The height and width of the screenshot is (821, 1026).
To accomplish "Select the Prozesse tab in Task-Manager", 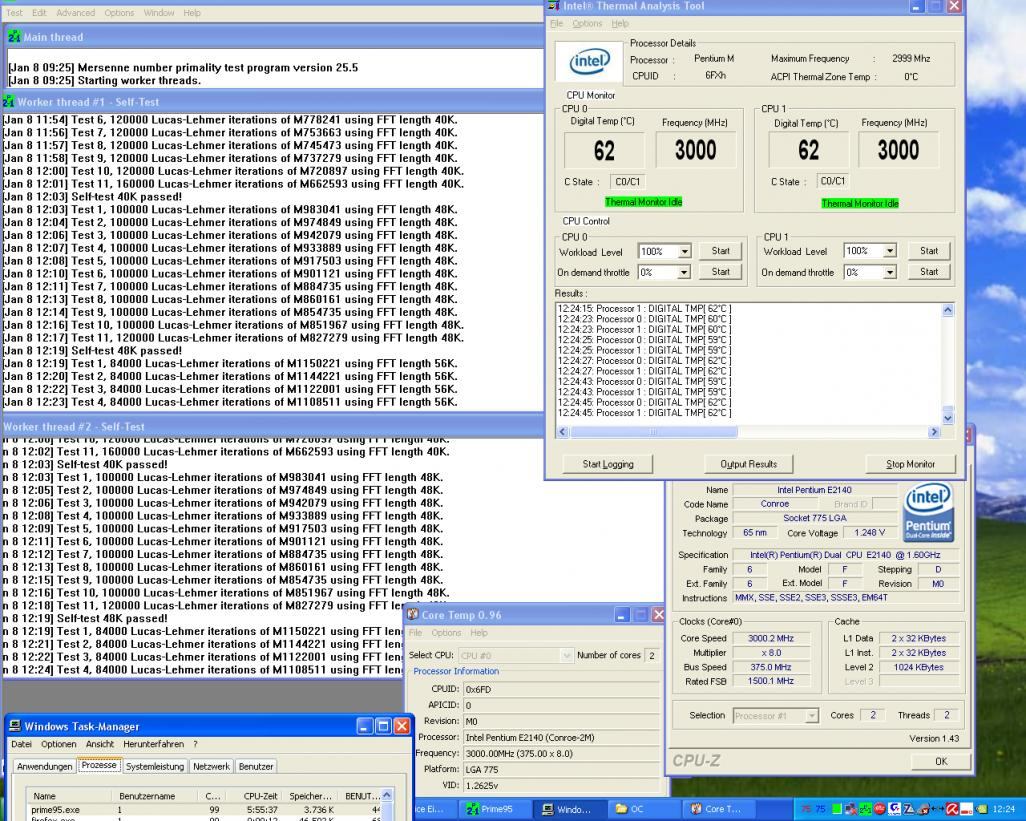I will (99, 765).
